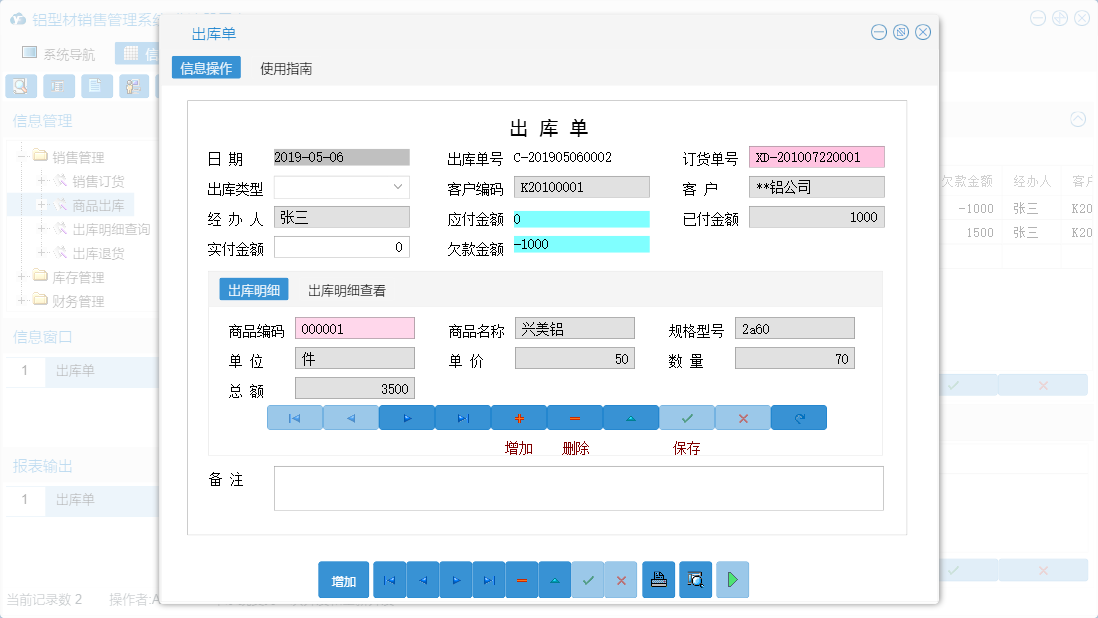This screenshot has height=618, width=1098.
Task: Click the 增加 button at the bottom
Action: (x=343, y=579)
